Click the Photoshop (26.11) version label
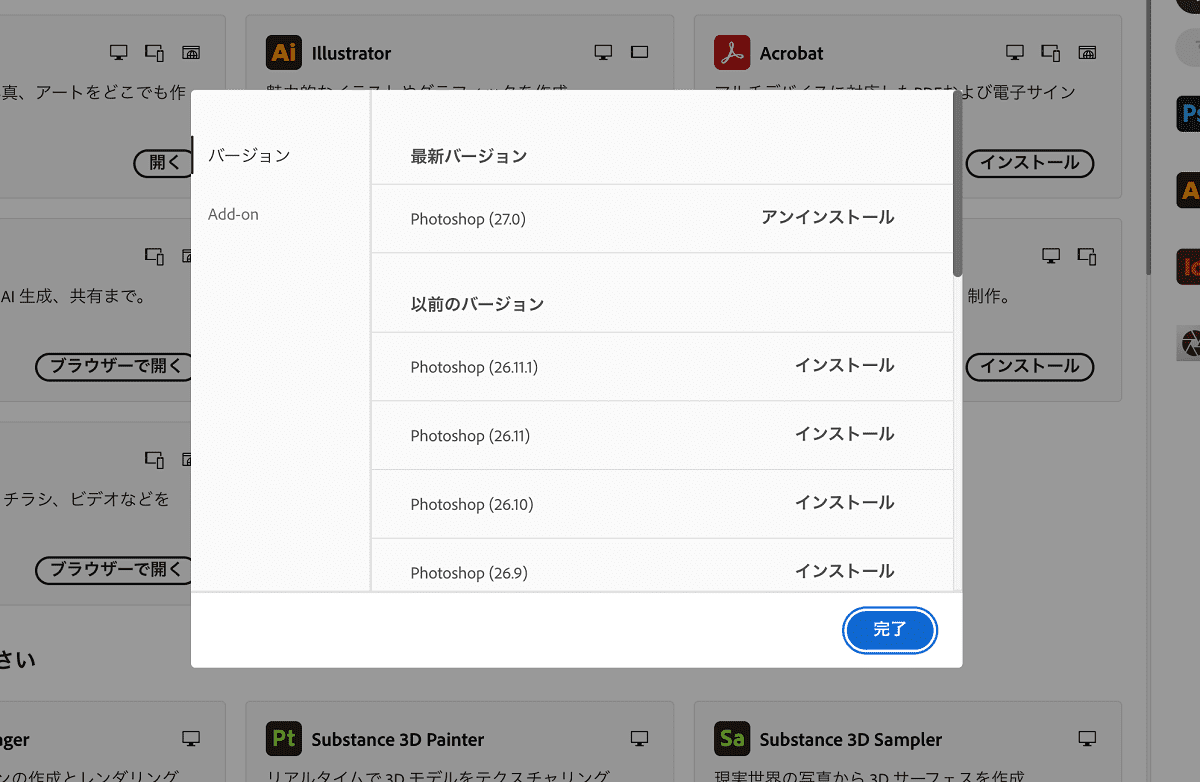Image resolution: width=1200 pixels, height=782 pixels. [x=470, y=436]
